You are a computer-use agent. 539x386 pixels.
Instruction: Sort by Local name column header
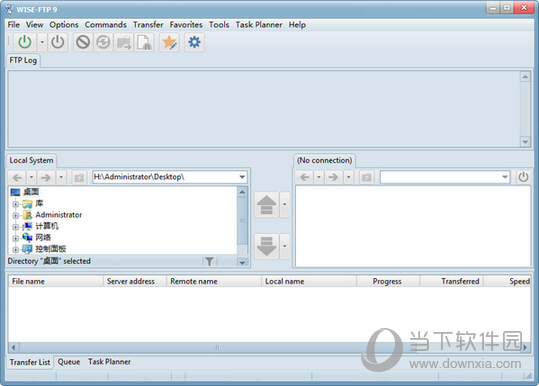pyautogui.click(x=309, y=281)
